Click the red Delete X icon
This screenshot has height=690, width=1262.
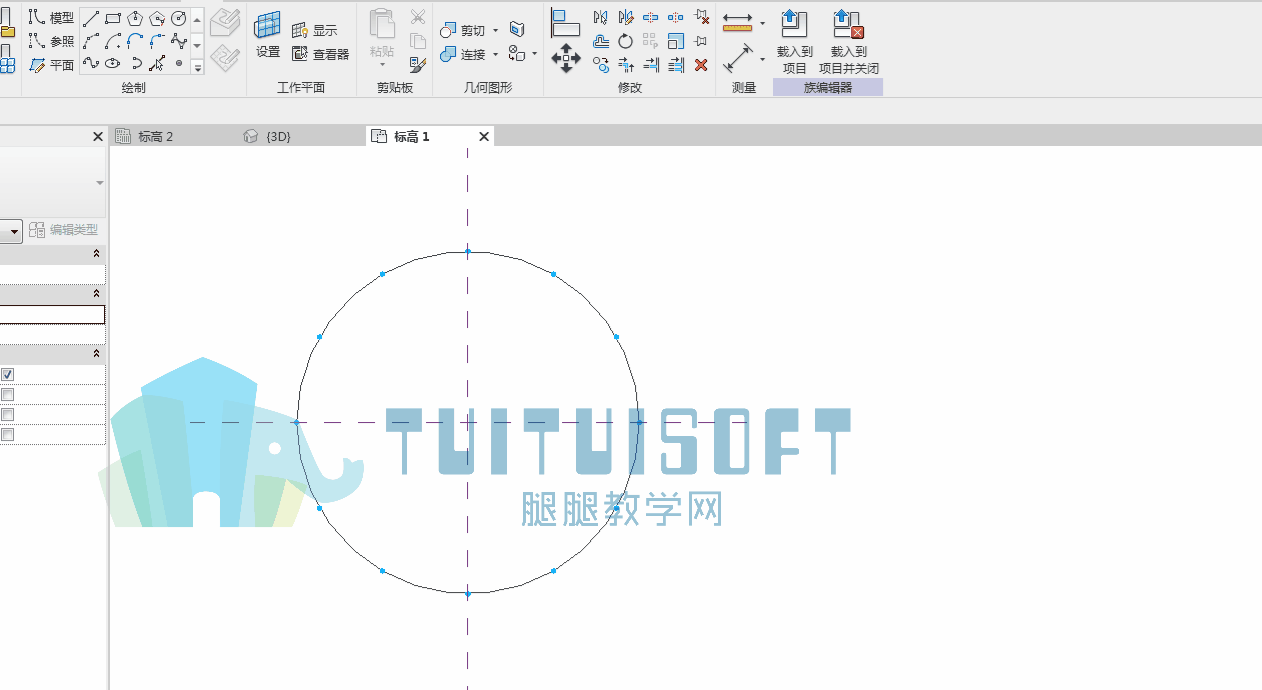click(x=701, y=65)
